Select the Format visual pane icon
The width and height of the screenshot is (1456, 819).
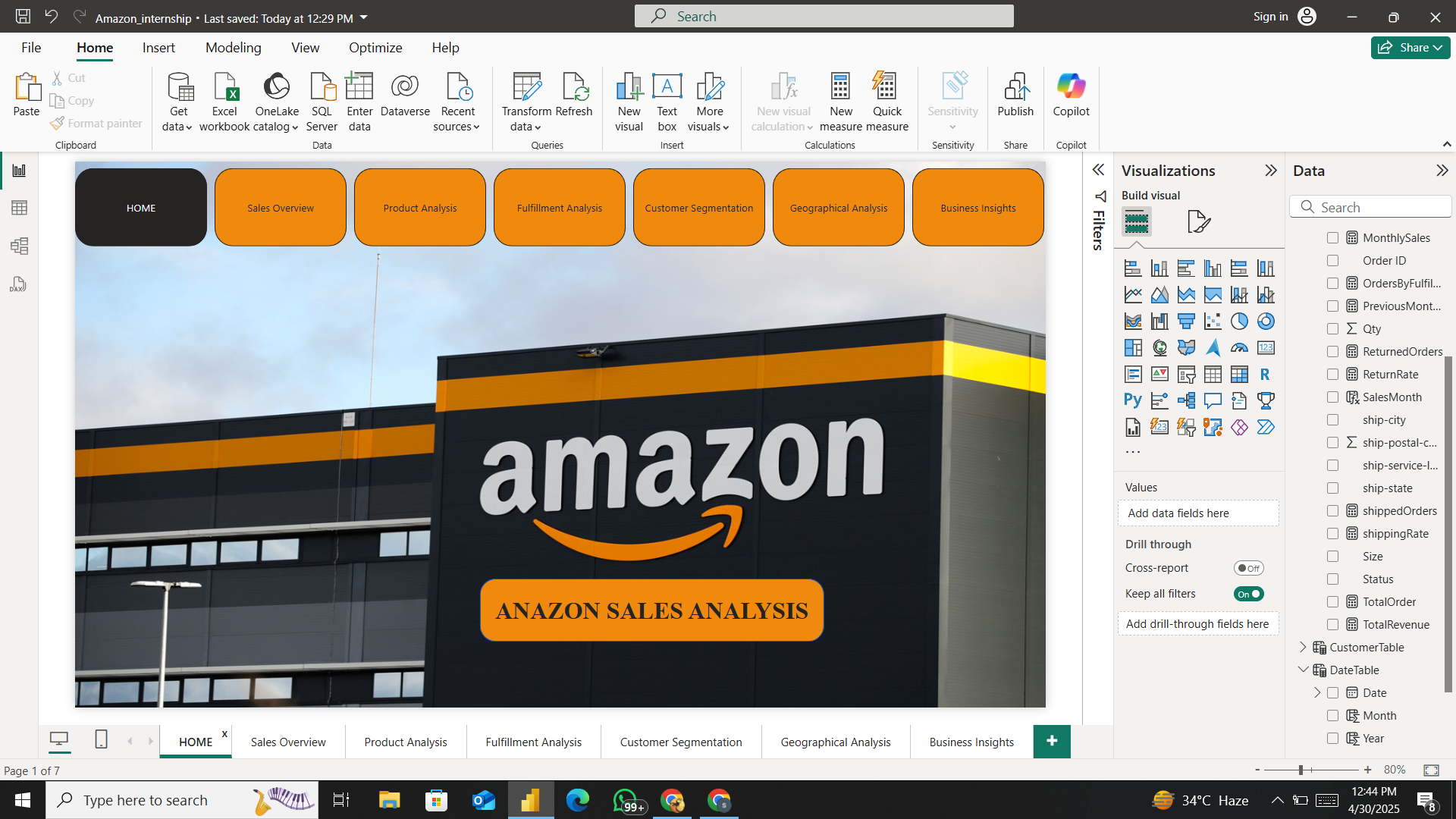tap(1198, 221)
